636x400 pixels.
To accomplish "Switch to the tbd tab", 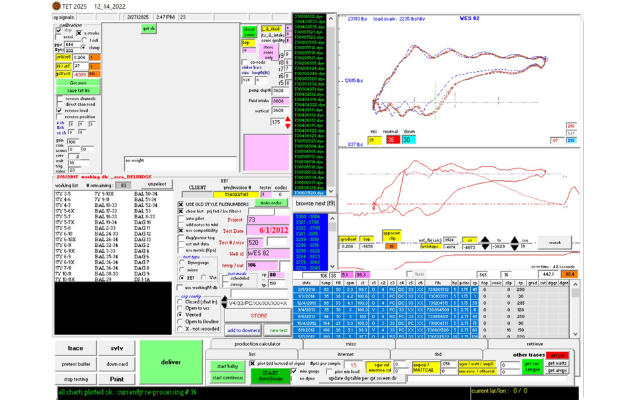I will click(438, 354).
